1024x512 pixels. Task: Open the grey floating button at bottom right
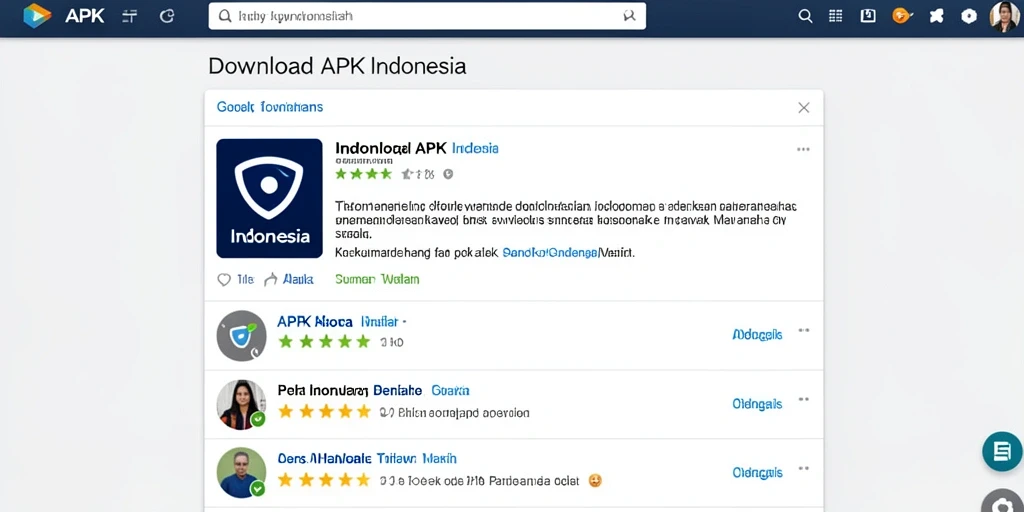1002,501
